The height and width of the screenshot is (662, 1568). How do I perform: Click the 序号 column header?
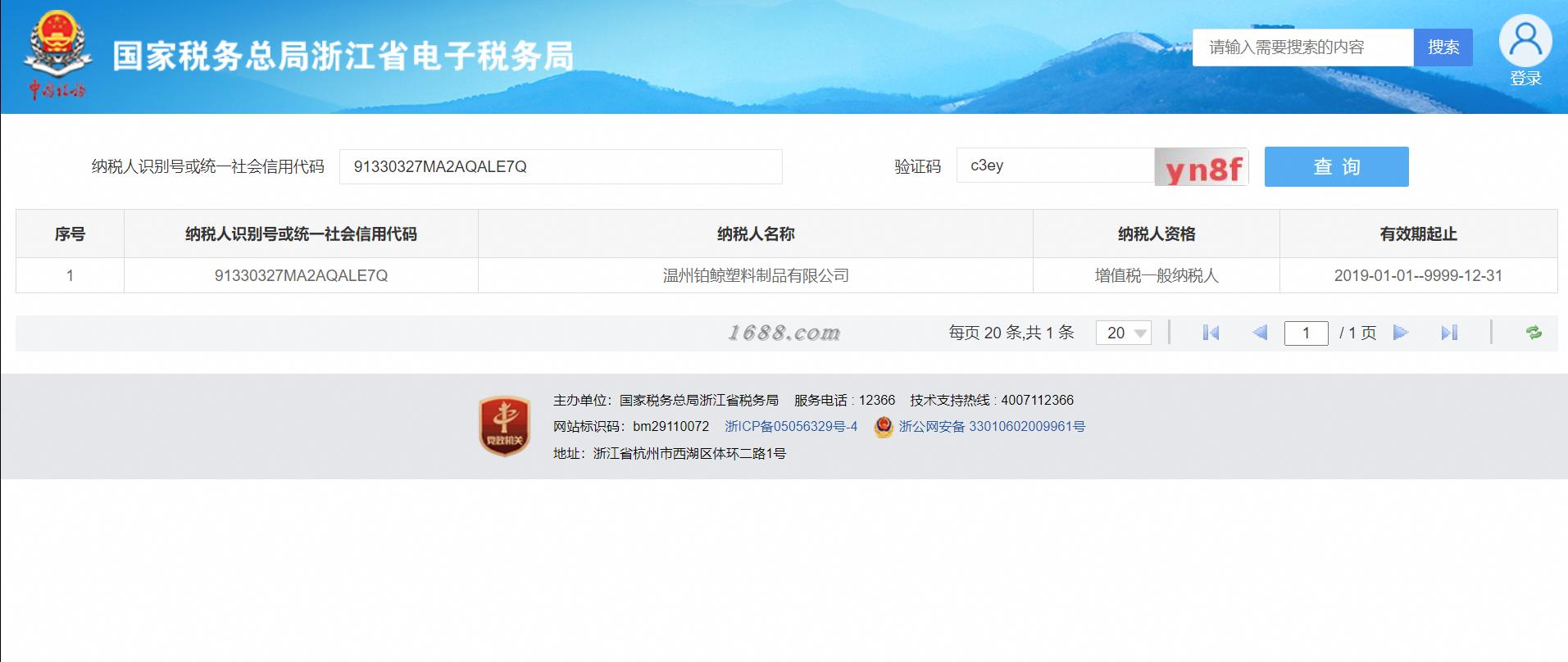(x=70, y=234)
